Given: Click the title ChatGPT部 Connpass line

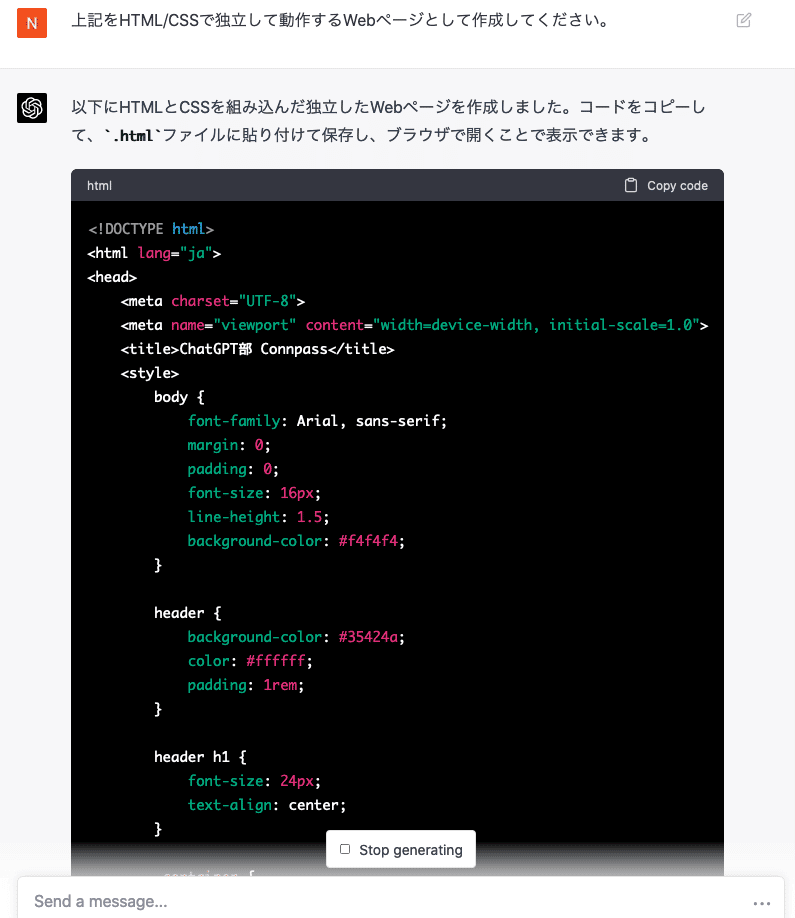Looking at the screenshot, I should click(x=258, y=349).
